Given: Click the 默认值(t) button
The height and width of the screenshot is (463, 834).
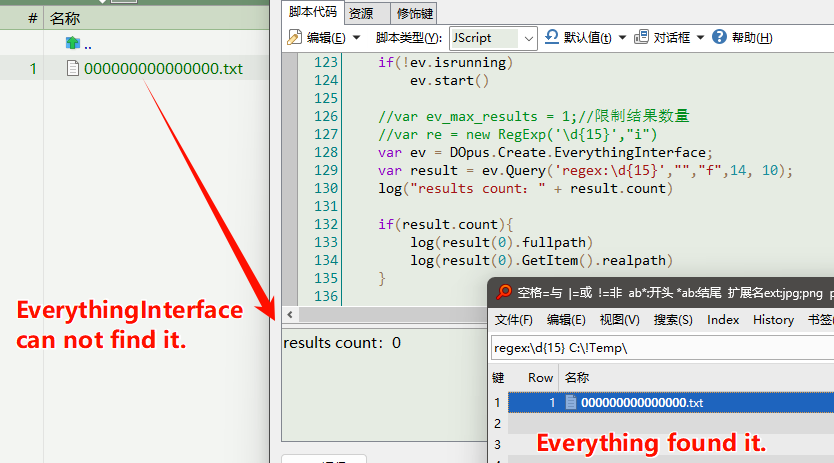Looking at the screenshot, I should click(587, 38).
